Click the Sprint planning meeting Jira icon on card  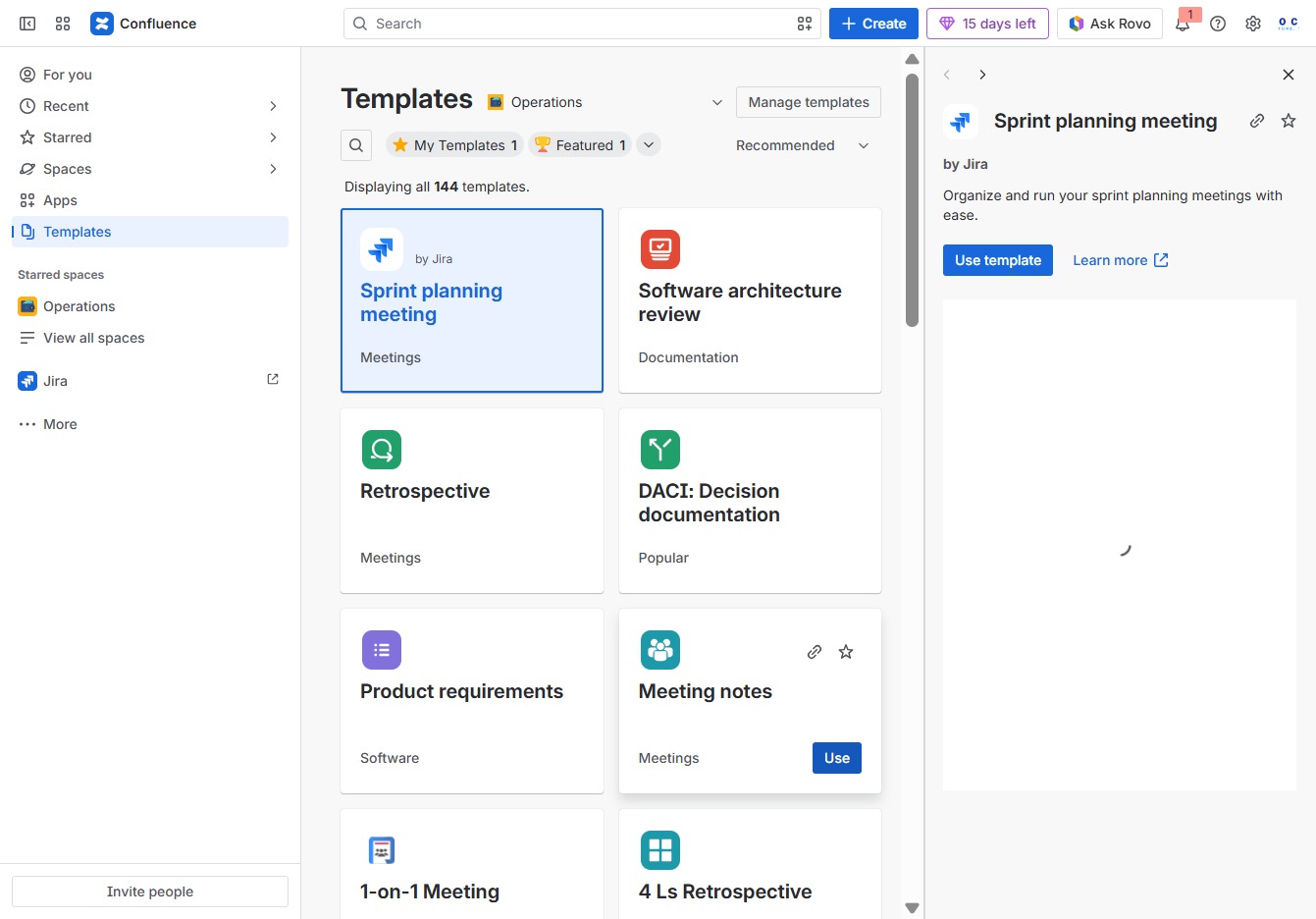click(x=382, y=249)
